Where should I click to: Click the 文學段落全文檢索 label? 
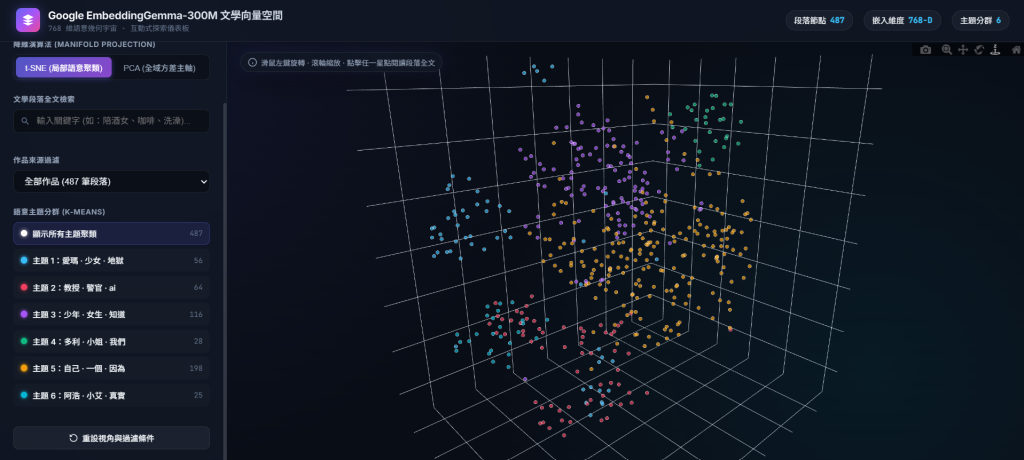click(44, 99)
